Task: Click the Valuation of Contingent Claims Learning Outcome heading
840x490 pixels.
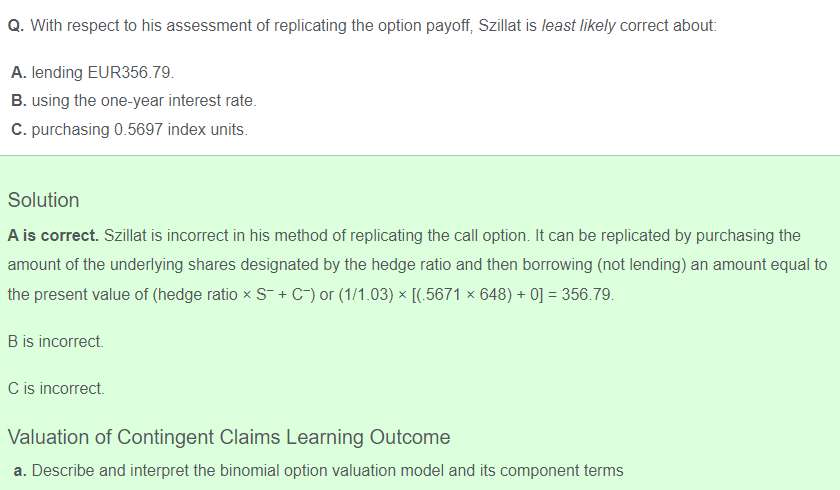Action: (229, 437)
